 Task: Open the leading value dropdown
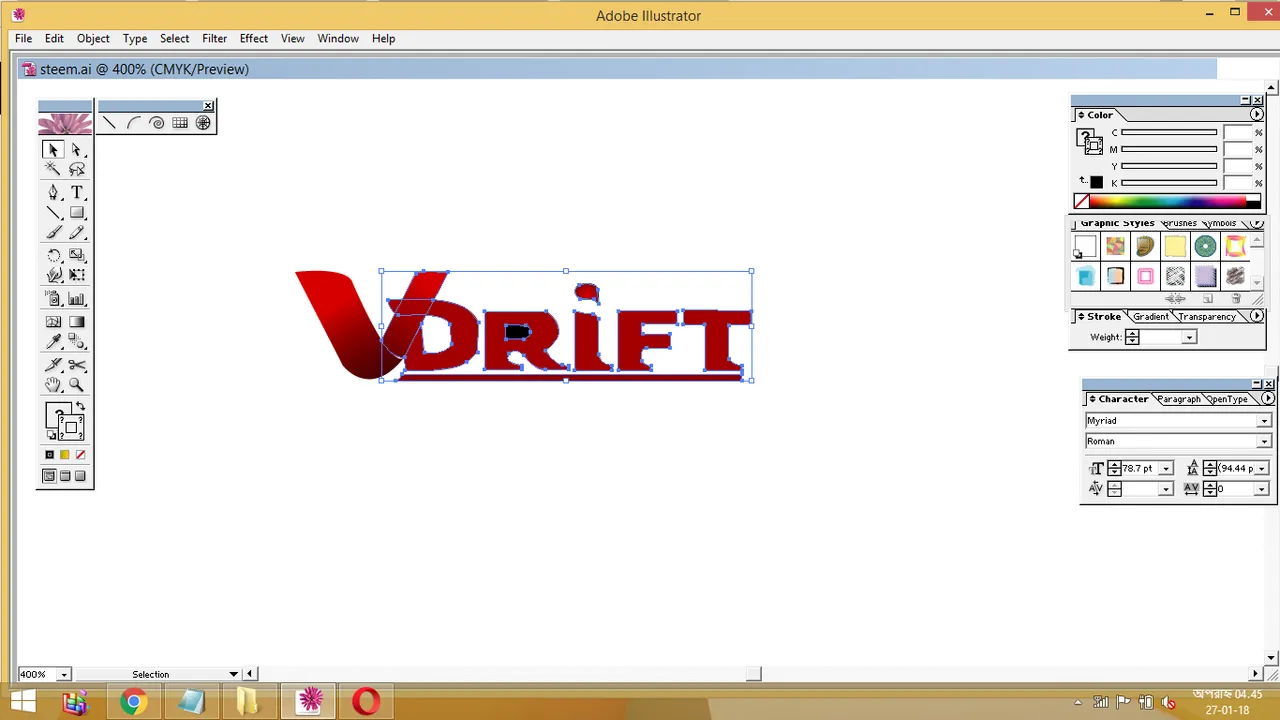click(1261, 468)
